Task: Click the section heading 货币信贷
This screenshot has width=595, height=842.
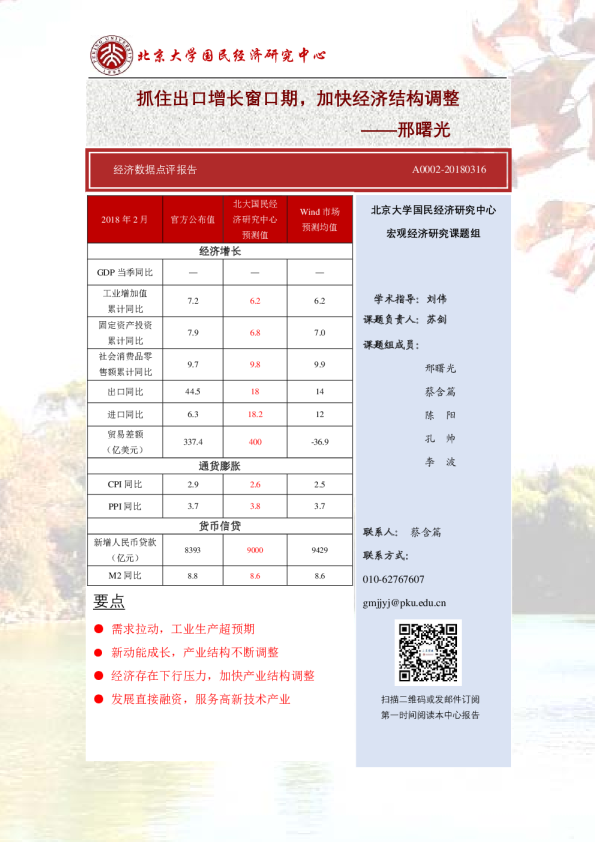Action: tap(220, 526)
